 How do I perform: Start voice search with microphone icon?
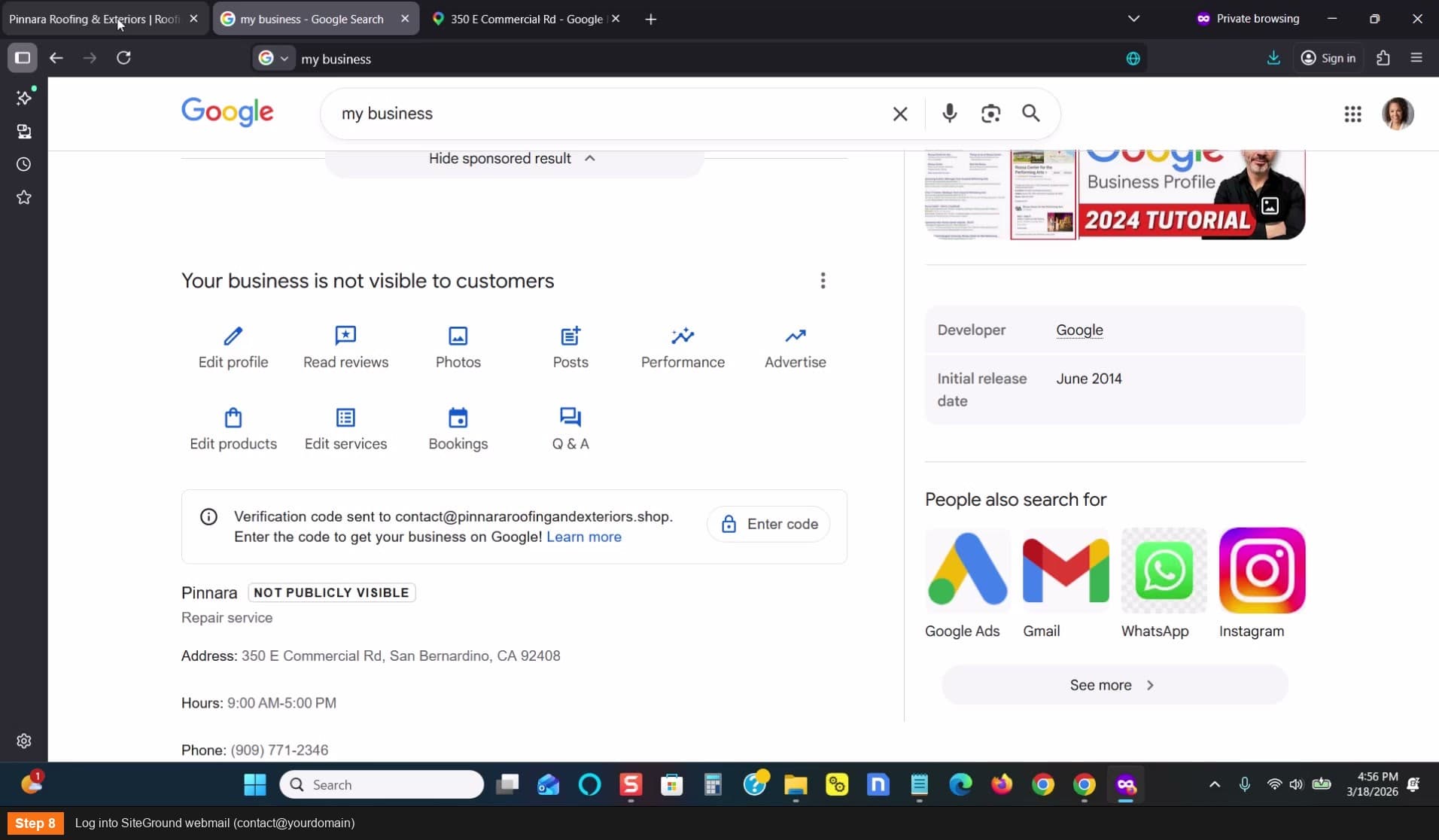pyautogui.click(x=950, y=114)
